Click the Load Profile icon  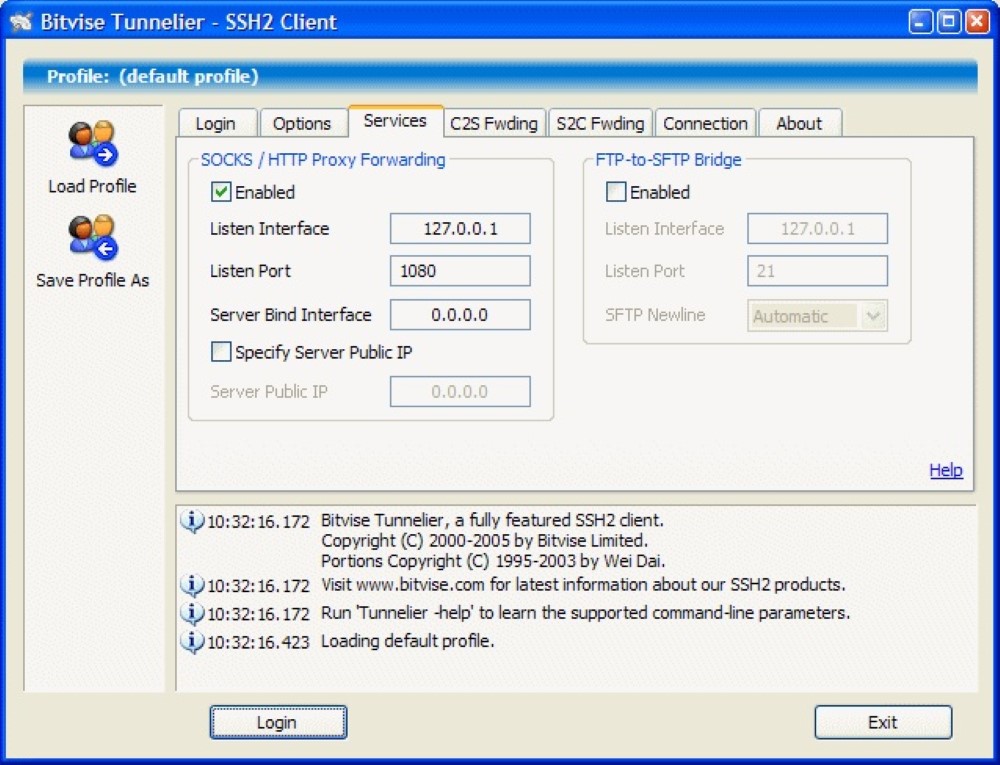click(93, 143)
